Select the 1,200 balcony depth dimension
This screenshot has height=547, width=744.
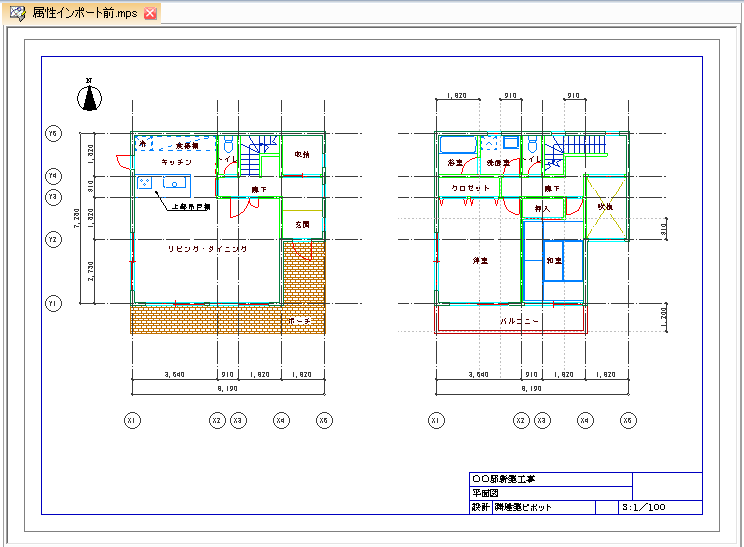(x=664, y=317)
